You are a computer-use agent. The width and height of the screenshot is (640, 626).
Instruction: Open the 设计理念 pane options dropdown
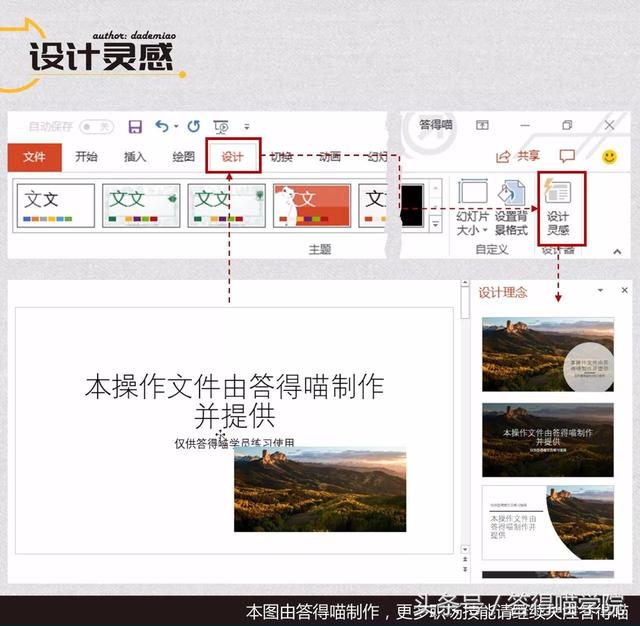tap(600, 290)
